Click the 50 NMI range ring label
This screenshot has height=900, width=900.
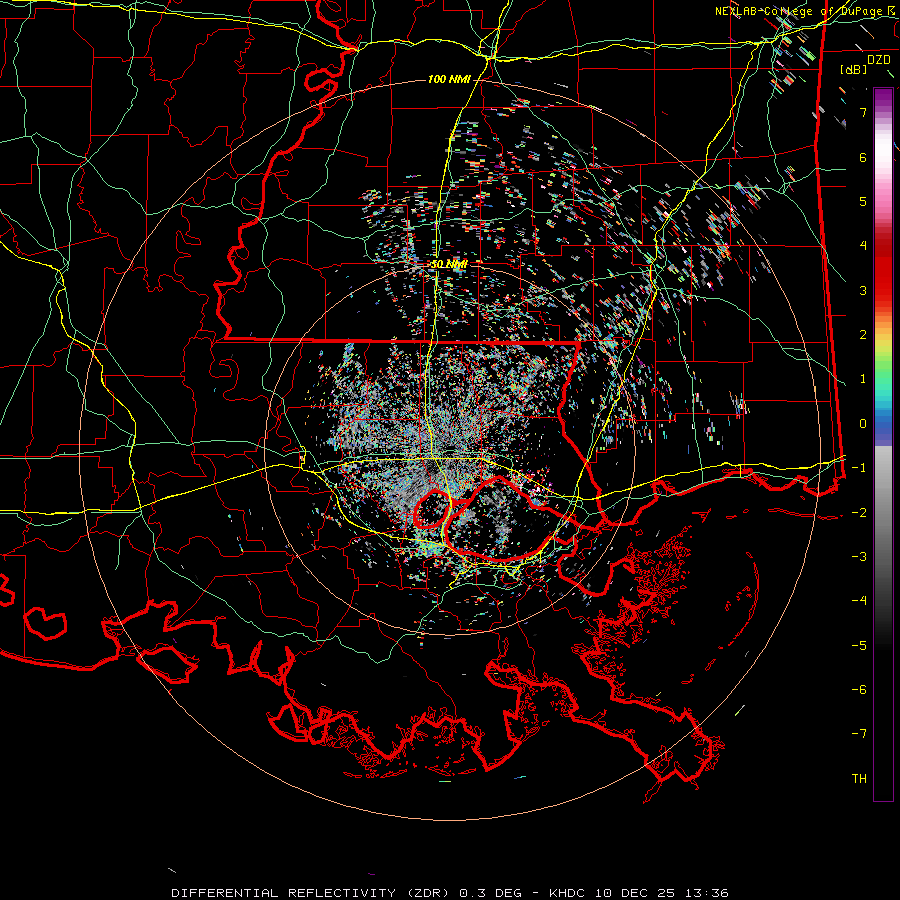[x=449, y=264]
